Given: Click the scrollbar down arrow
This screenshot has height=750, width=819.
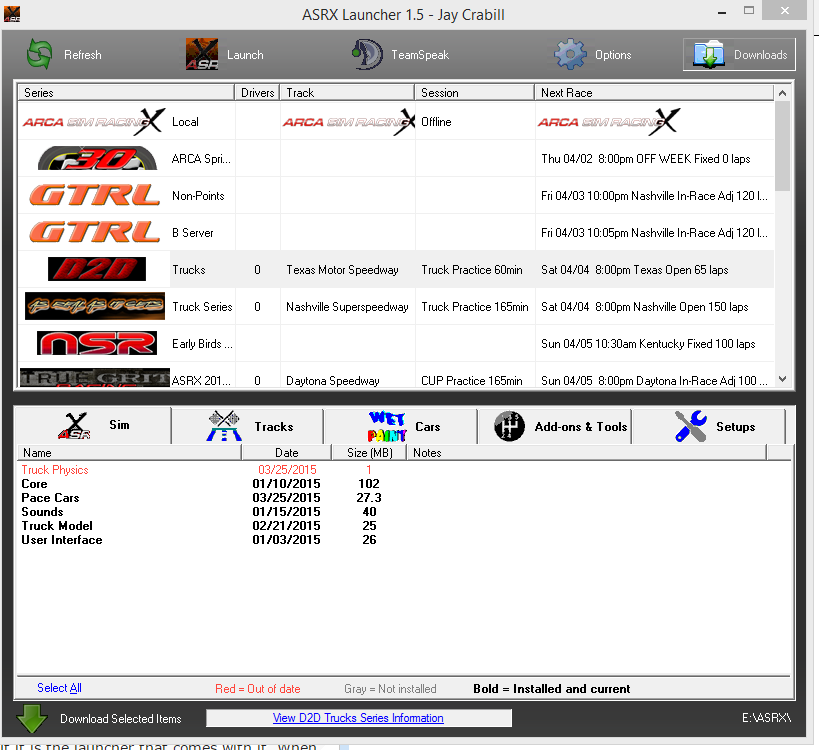Looking at the screenshot, I should pyautogui.click(x=784, y=380).
